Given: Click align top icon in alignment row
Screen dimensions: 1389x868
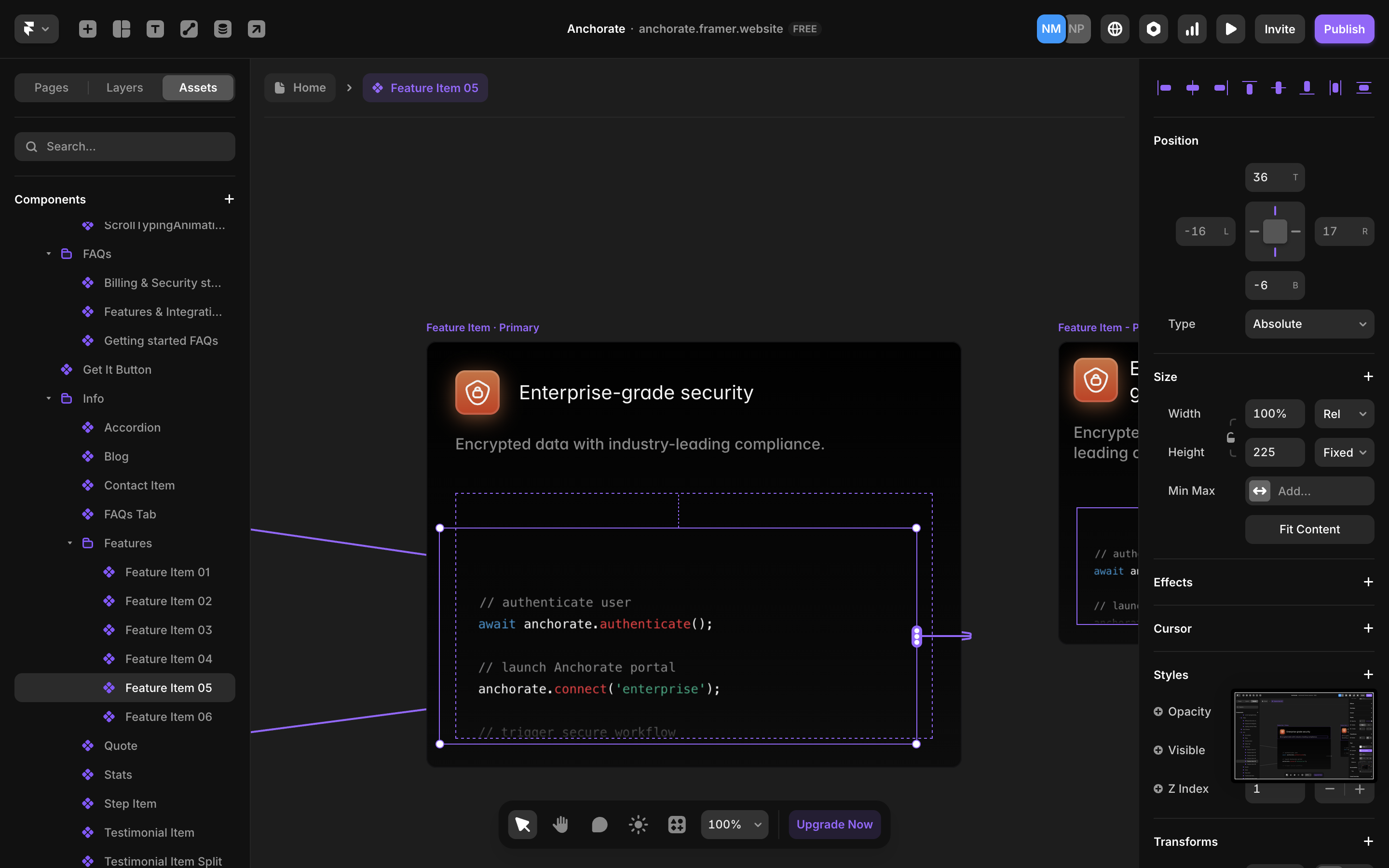Looking at the screenshot, I should (x=1249, y=87).
